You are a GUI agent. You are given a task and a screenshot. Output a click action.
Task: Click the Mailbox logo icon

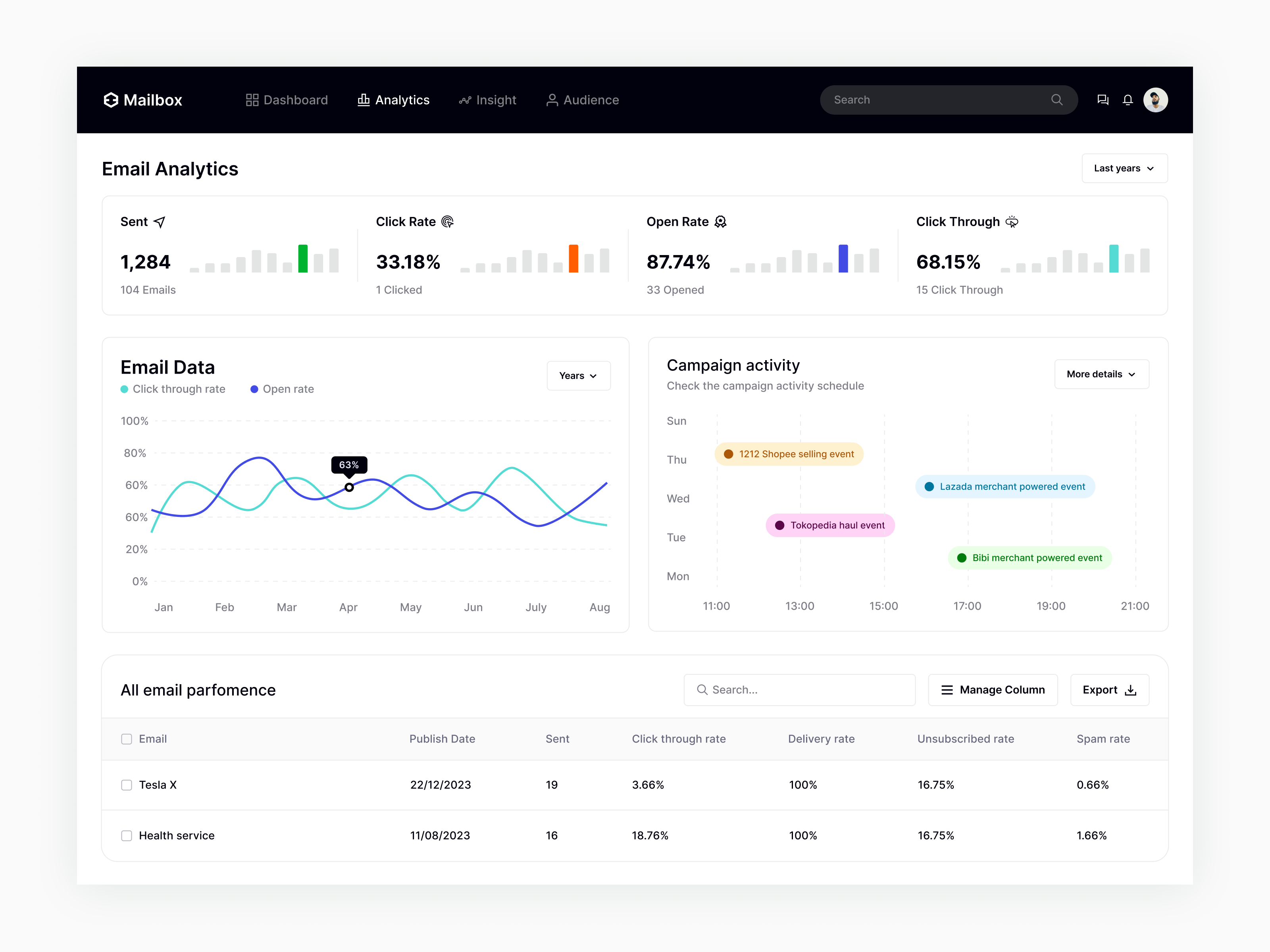click(111, 100)
